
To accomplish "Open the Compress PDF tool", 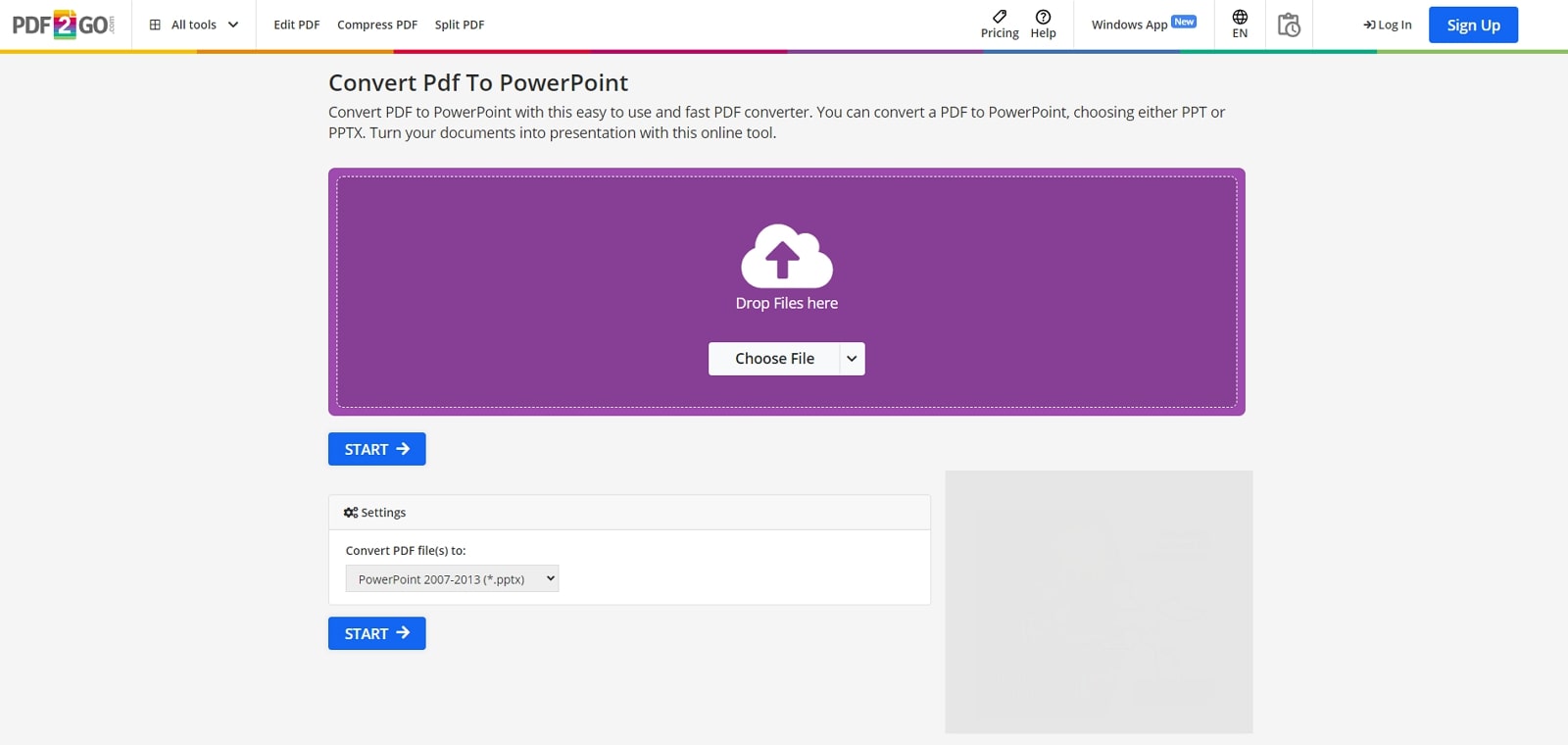I will click(x=377, y=25).
